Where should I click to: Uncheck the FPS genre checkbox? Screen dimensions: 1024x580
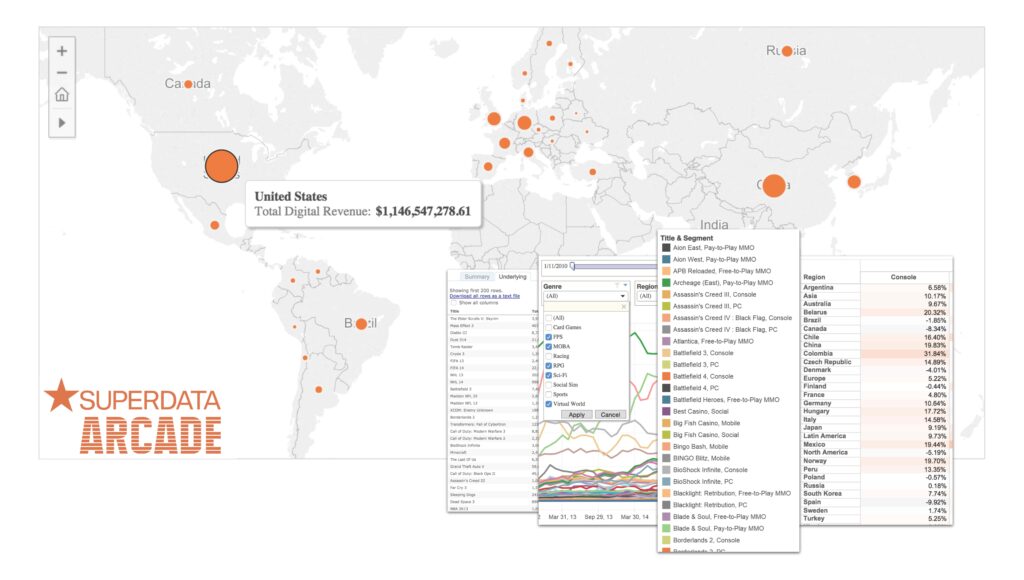pos(549,337)
